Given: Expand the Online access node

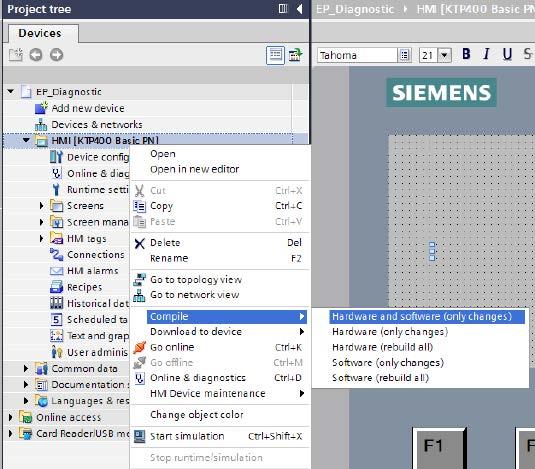Looking at the screenshot, I should click(10, 417).
